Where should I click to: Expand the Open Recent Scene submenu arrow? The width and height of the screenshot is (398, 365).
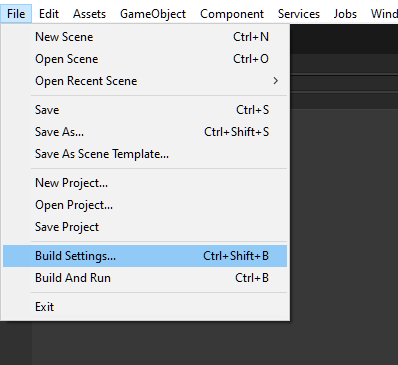pyautogui.click(x=275, y=81)
